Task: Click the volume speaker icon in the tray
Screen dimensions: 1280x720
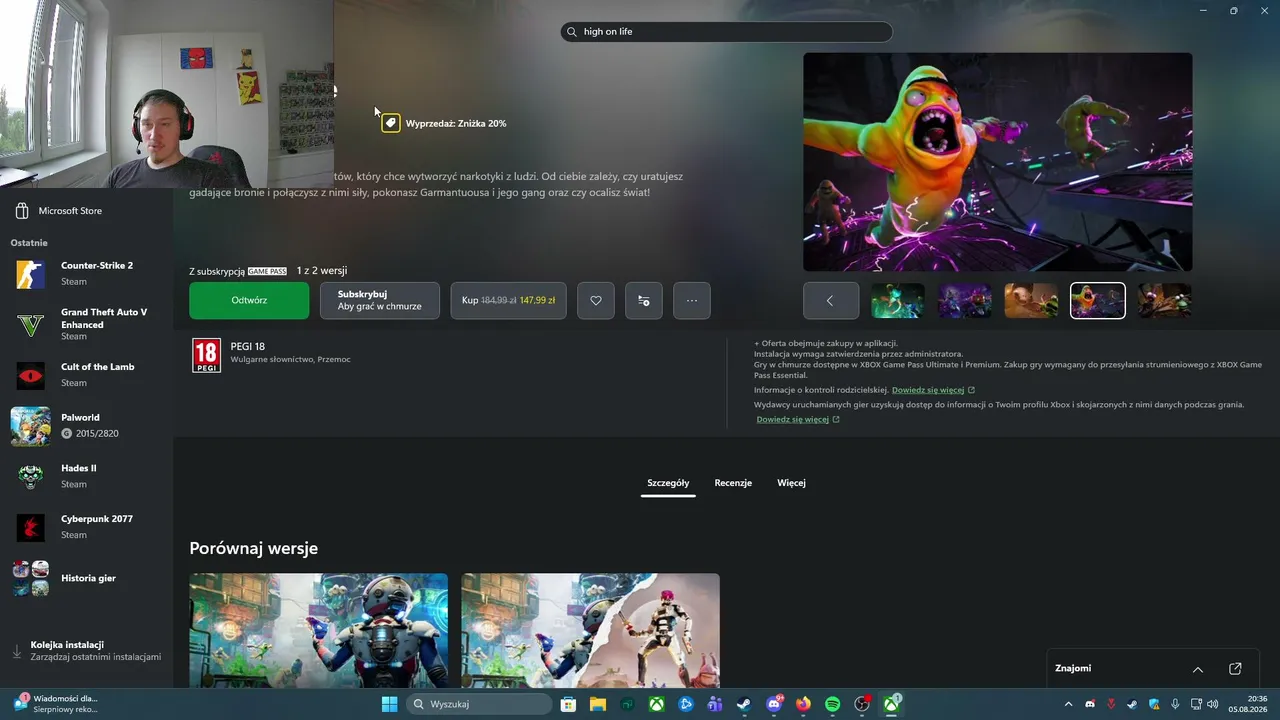Action: (x=1213, y=704)
